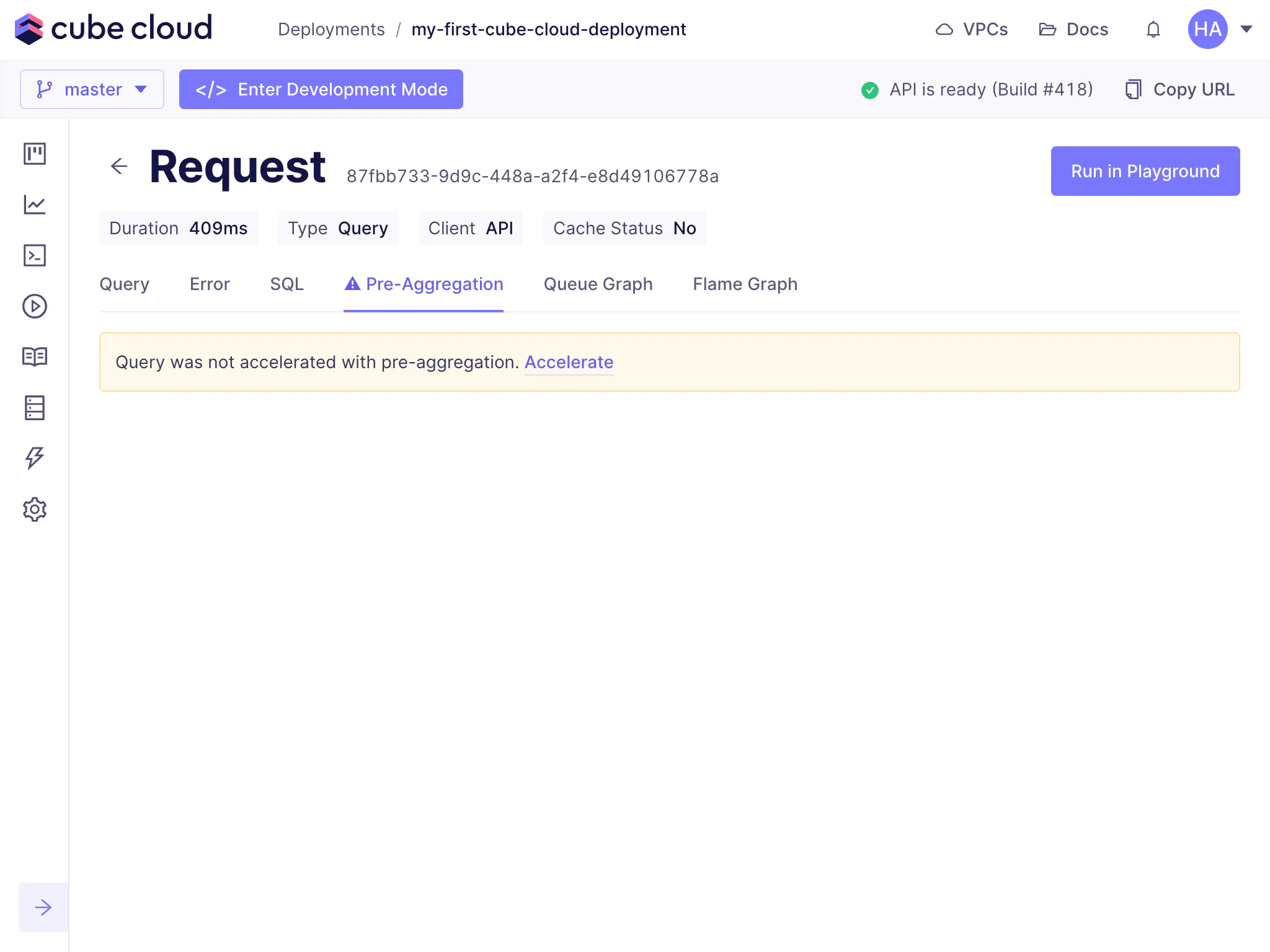Open the Playground play-circle sidebar icon
The width and height of the screenshot is (1270, 952).
pyautogui.click(x=35, y=306)
